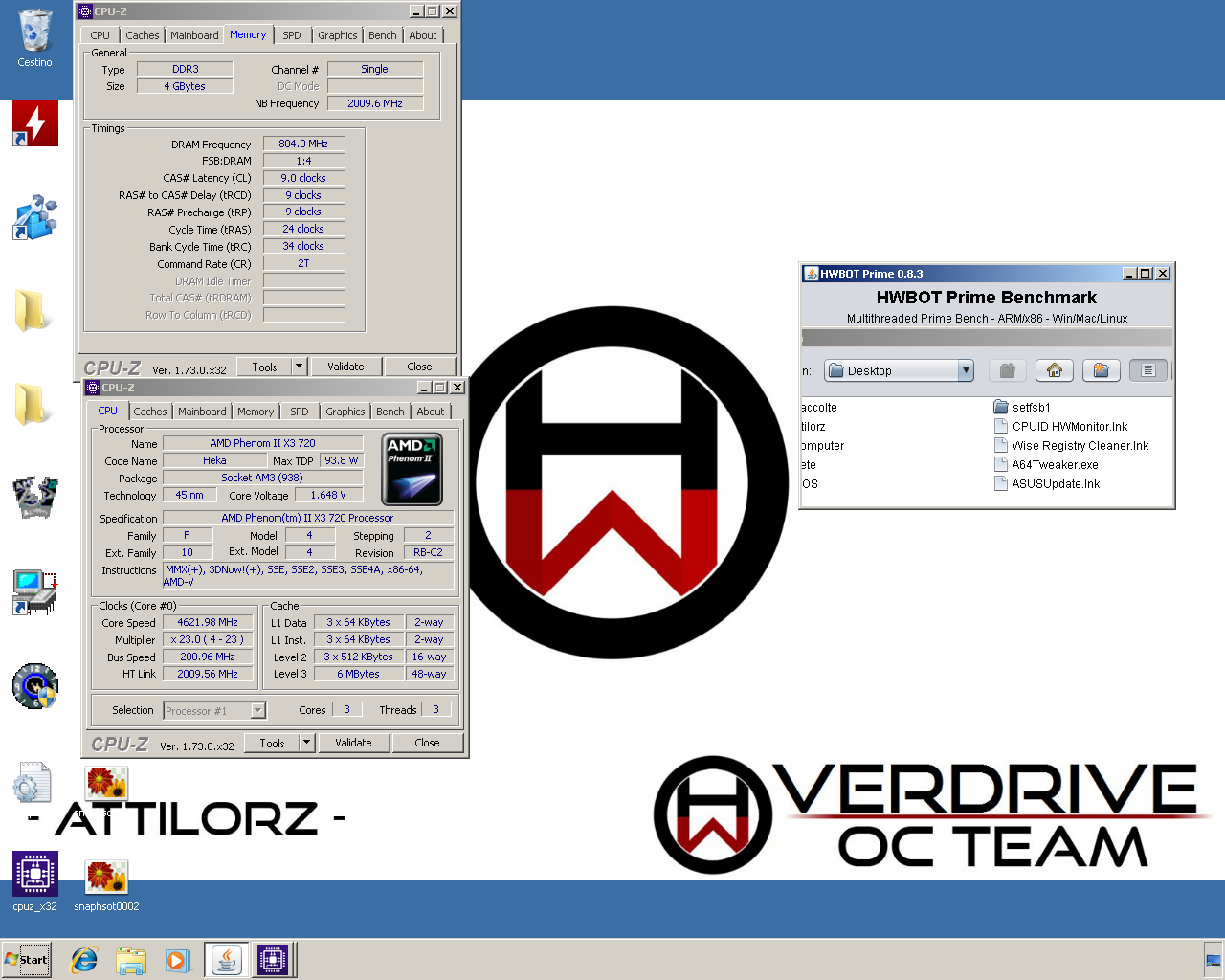Click Tools button in upper CPU-Z window
This screenshot has width=1225, height=980.
click(264, 367)
